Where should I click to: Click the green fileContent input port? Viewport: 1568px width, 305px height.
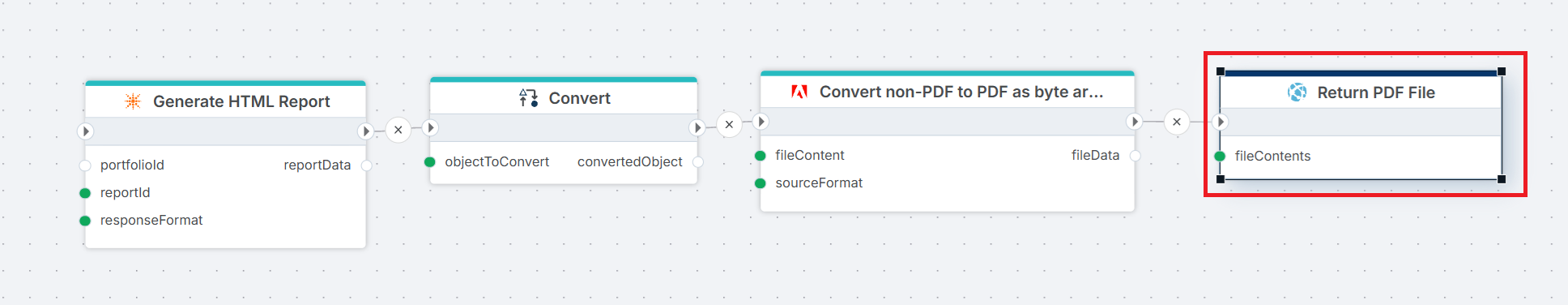coord(761,156)
